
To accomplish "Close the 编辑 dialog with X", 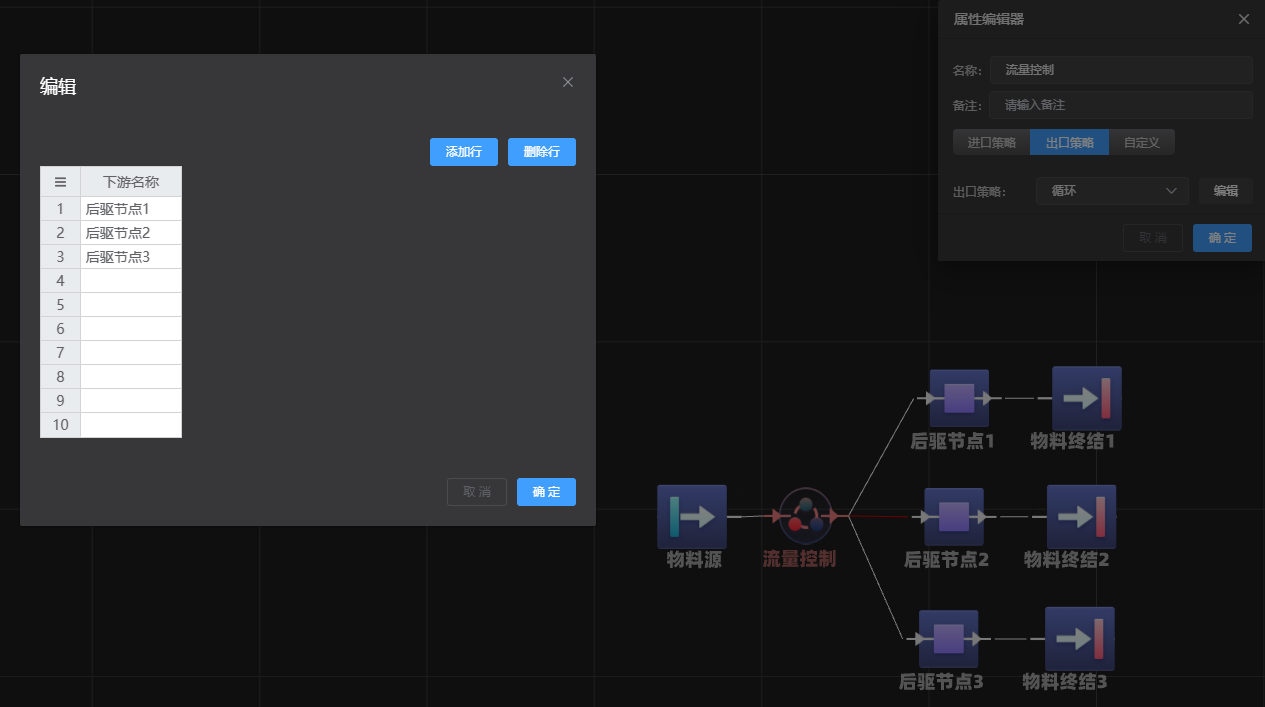I will tap(568, 82).
